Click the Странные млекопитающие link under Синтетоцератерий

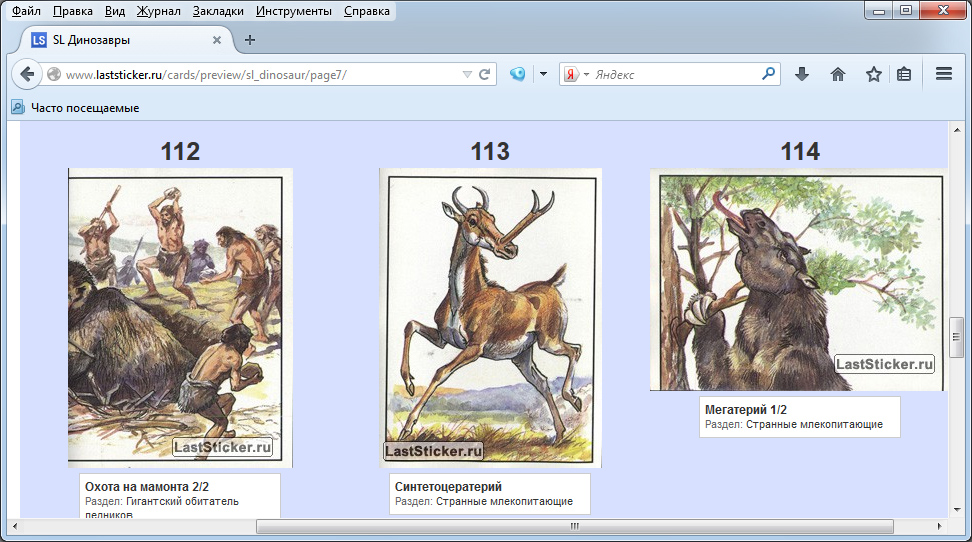(x=504, y=501)
